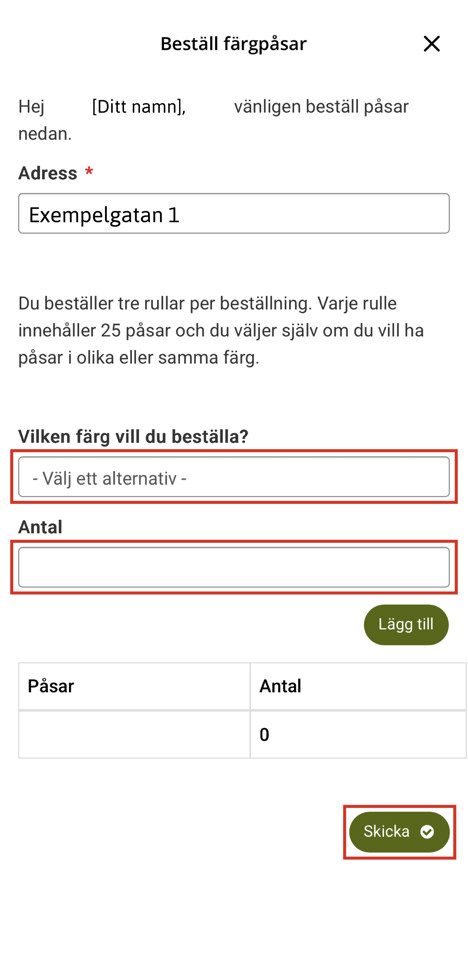468x966 pixels.
Task: Focus the Adress field containing Exempelgatan 1
Action: click(234, 214)
